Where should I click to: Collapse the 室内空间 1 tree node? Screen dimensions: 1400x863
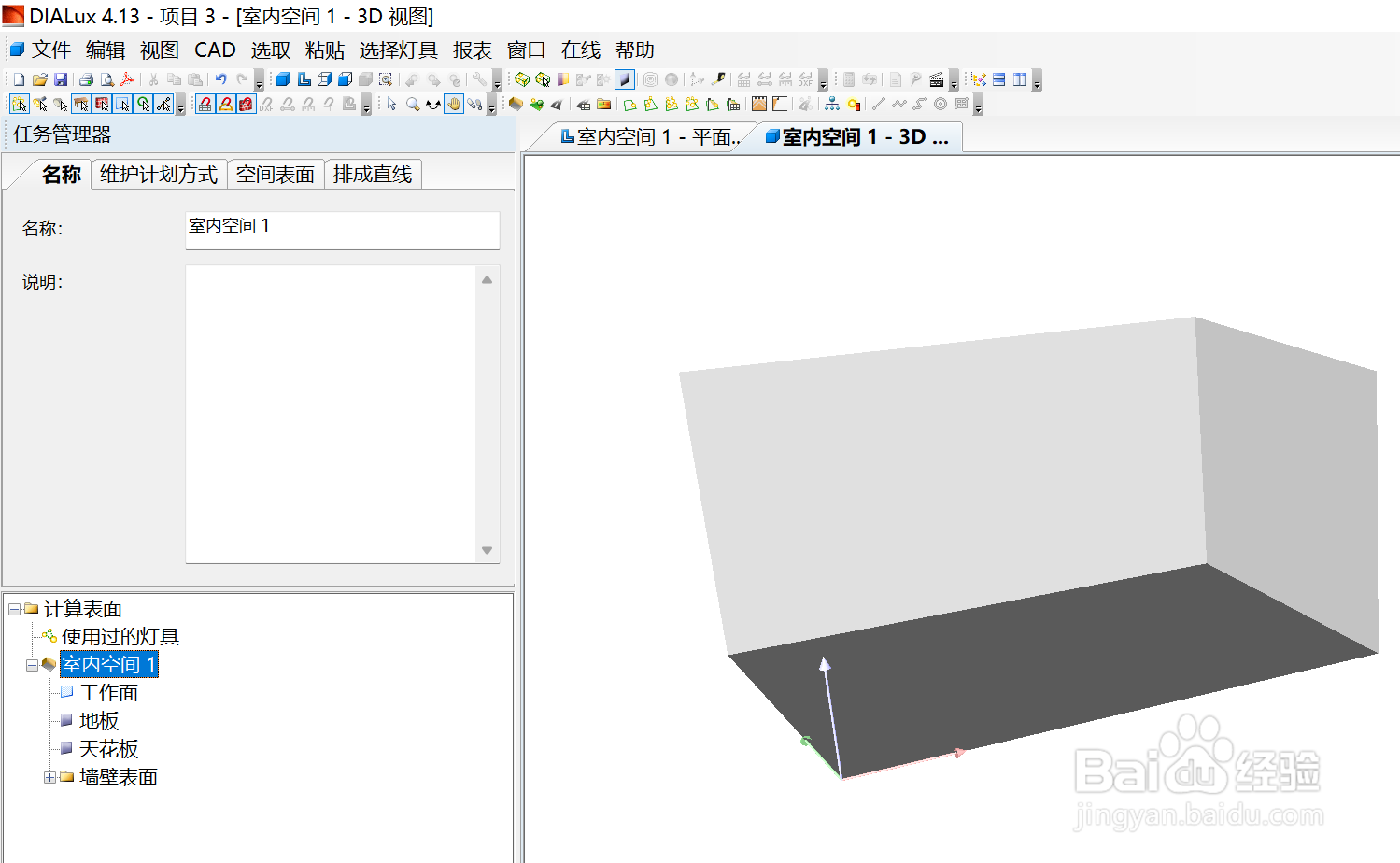coord(32,665)
